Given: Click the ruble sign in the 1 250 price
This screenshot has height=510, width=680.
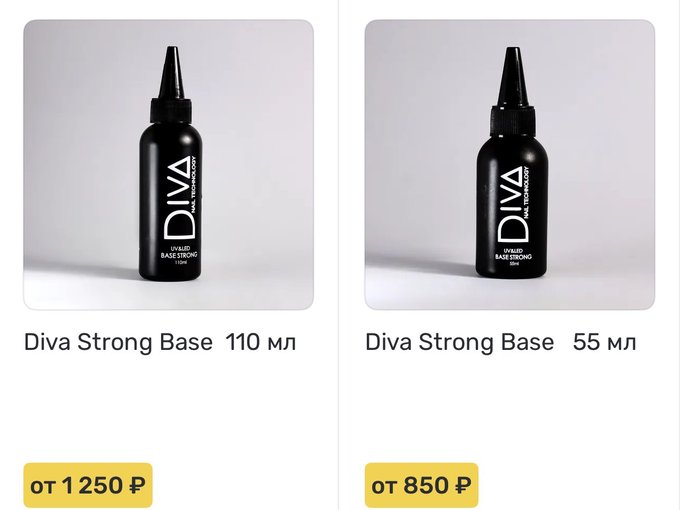Looking at the screenshot, I should click(137, 485).
